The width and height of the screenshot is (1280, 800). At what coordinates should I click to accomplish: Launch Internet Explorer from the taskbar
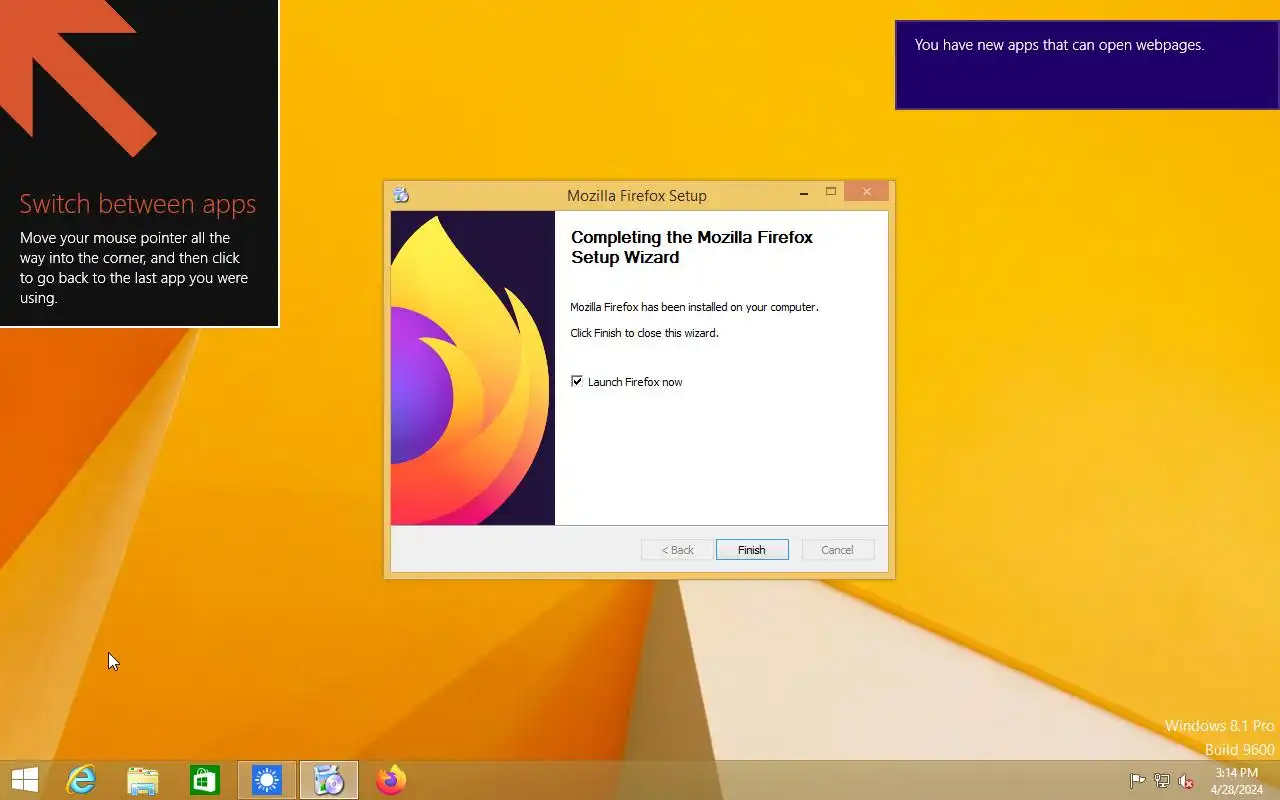coord(80,780)
